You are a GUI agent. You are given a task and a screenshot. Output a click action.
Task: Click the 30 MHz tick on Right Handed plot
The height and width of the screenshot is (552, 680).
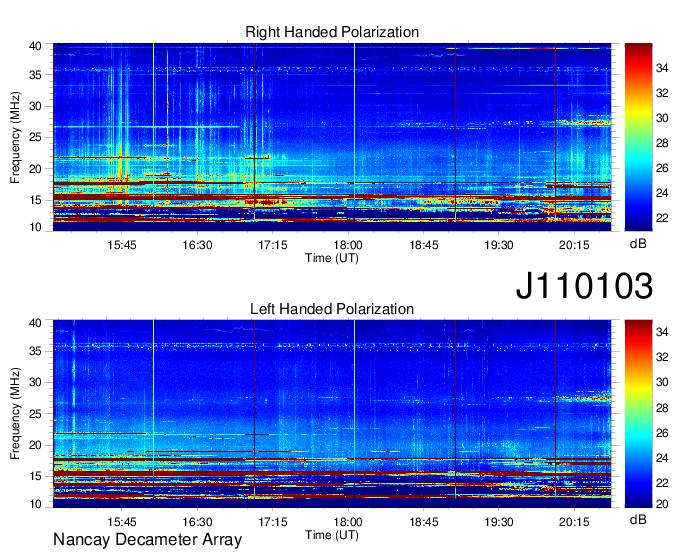tap(36, 107)
